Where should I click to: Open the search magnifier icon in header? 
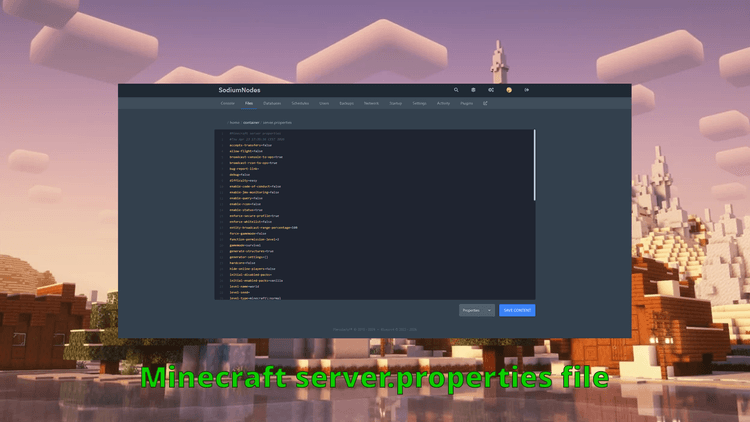(x=456, y=90)
